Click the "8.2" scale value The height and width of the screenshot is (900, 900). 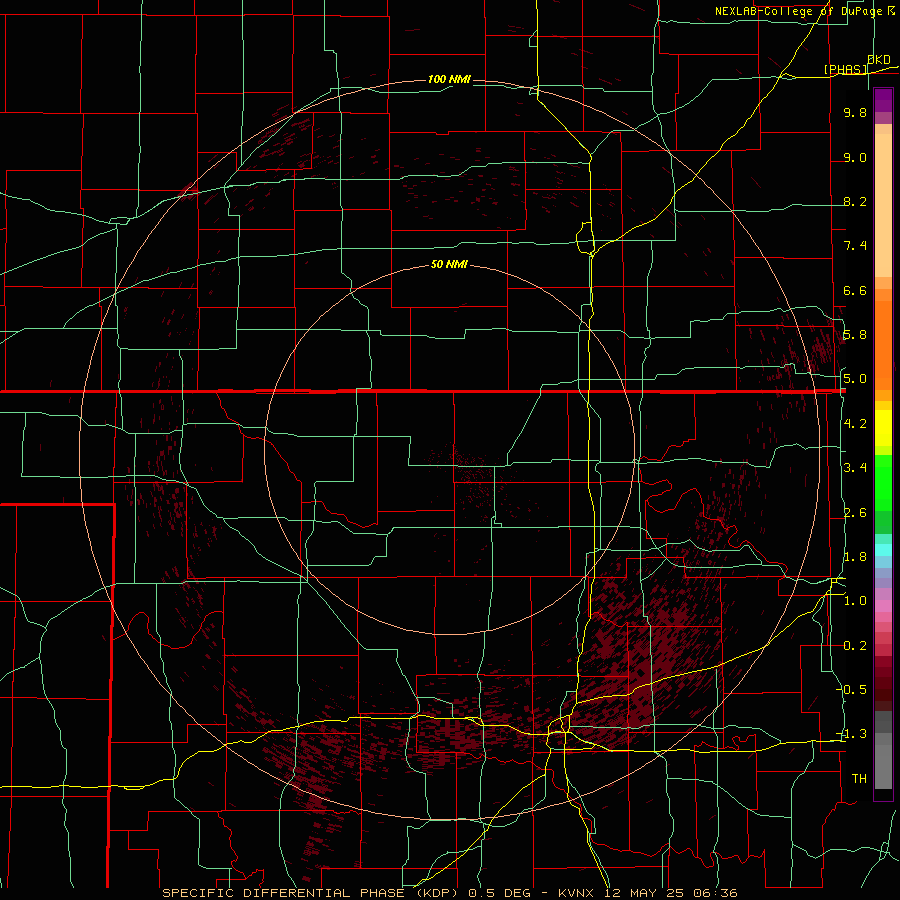coord(855,201)
